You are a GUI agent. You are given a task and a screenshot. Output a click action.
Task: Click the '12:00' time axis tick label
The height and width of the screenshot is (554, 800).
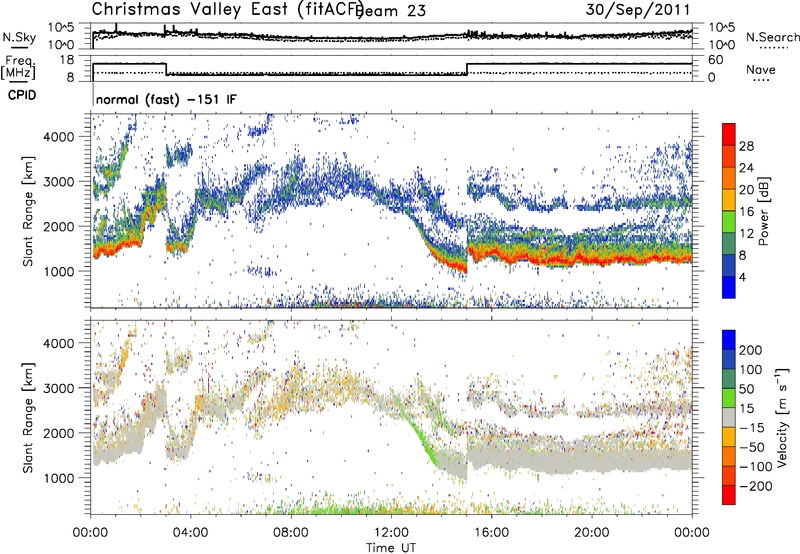point(391,533)
